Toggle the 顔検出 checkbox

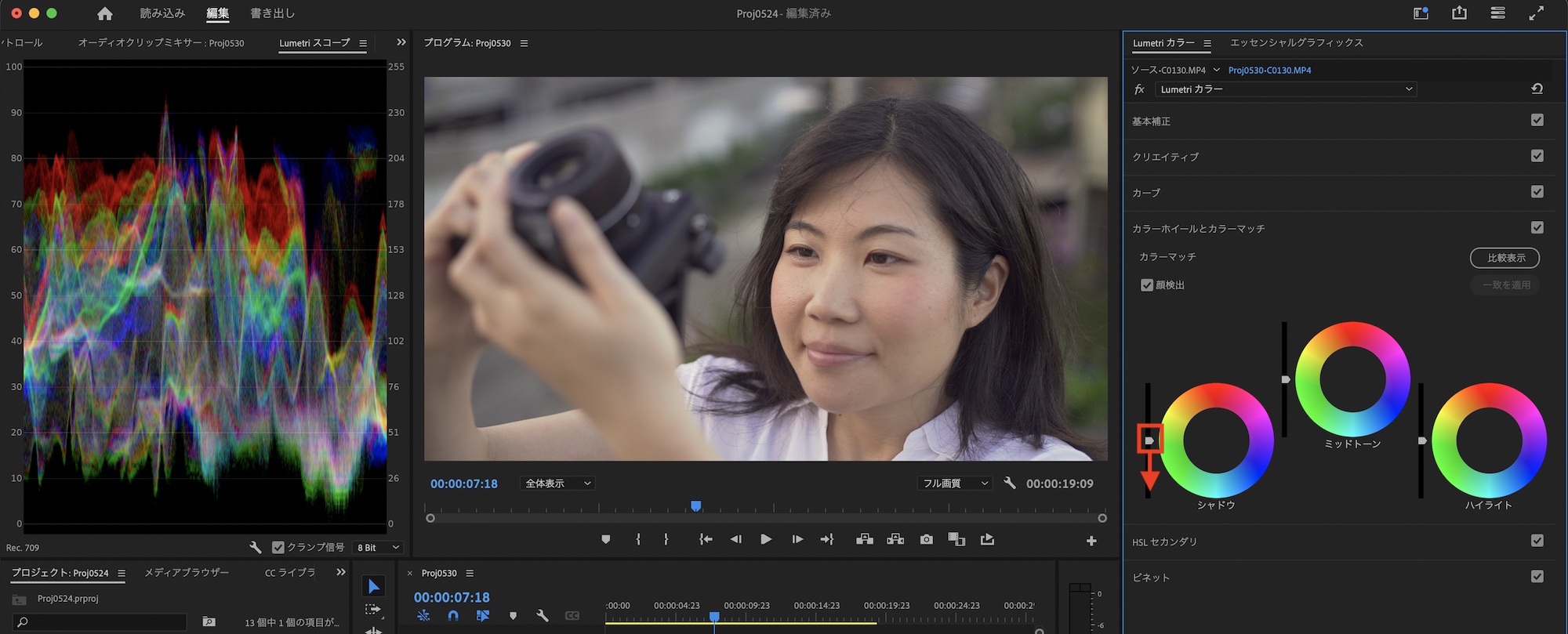[1147, 285]
